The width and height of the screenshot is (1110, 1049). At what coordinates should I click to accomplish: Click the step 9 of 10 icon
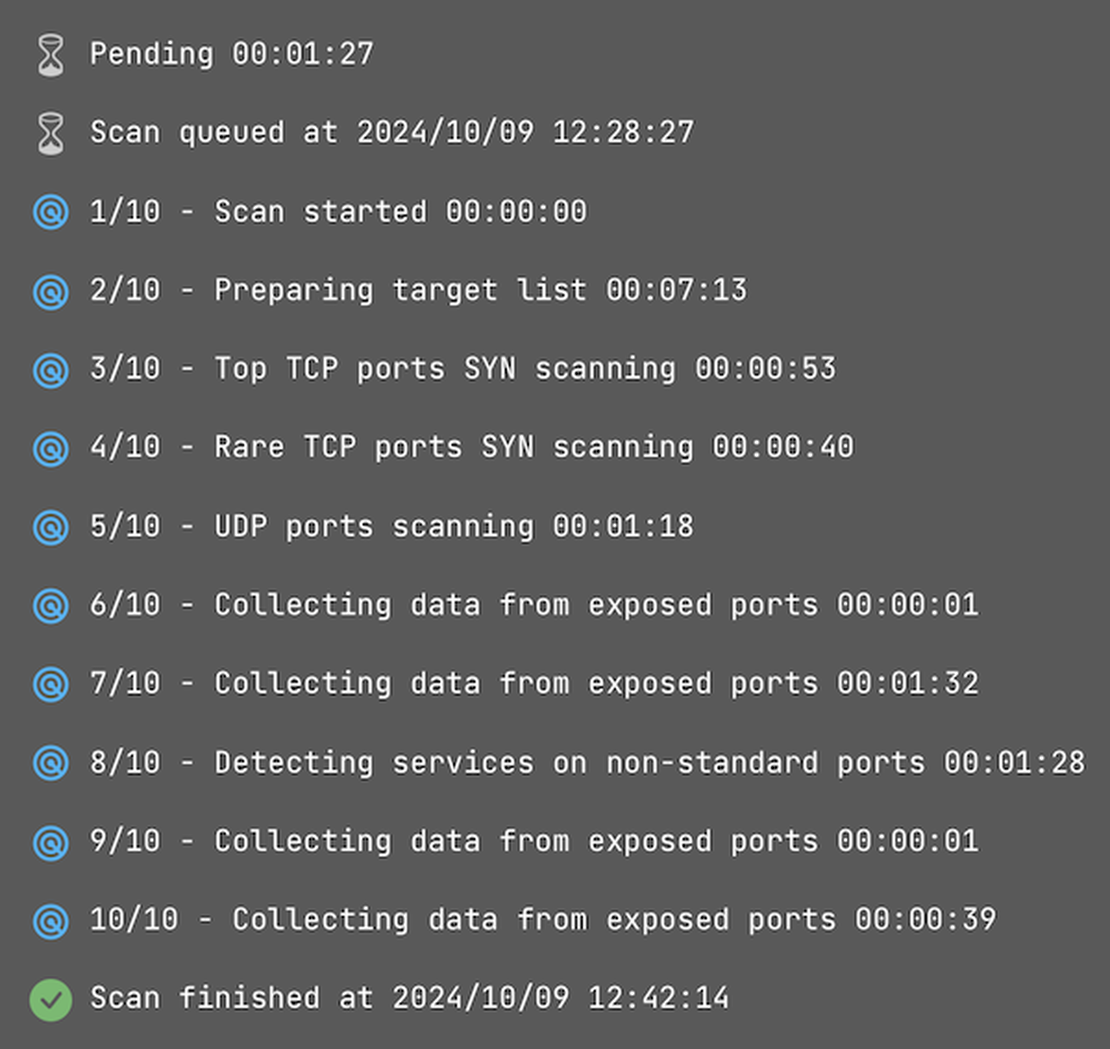click(49, 841)
